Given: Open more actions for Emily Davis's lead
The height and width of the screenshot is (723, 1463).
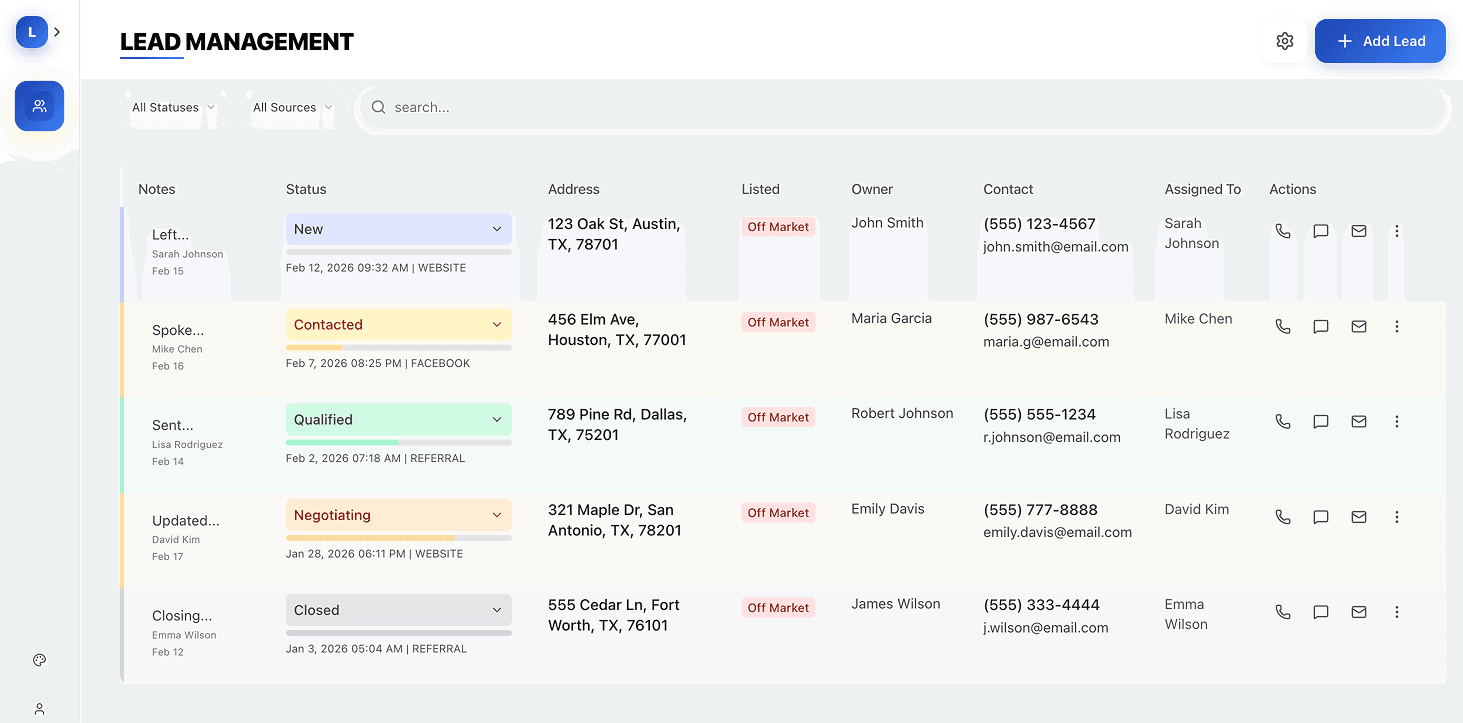Looking at the screenshot, I should tap(1396, 516).
